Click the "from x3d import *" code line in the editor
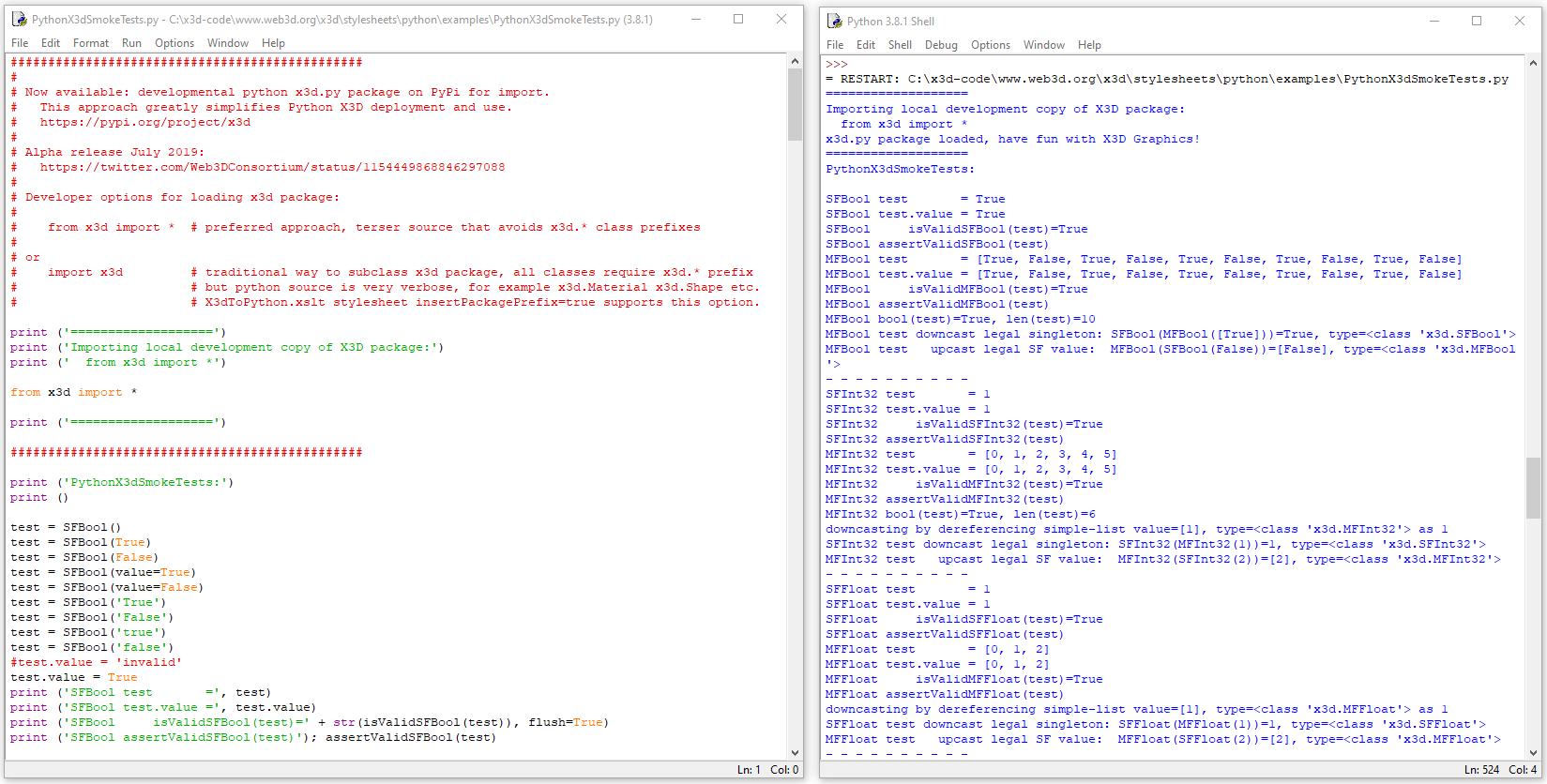 click(x=73, y=392)
